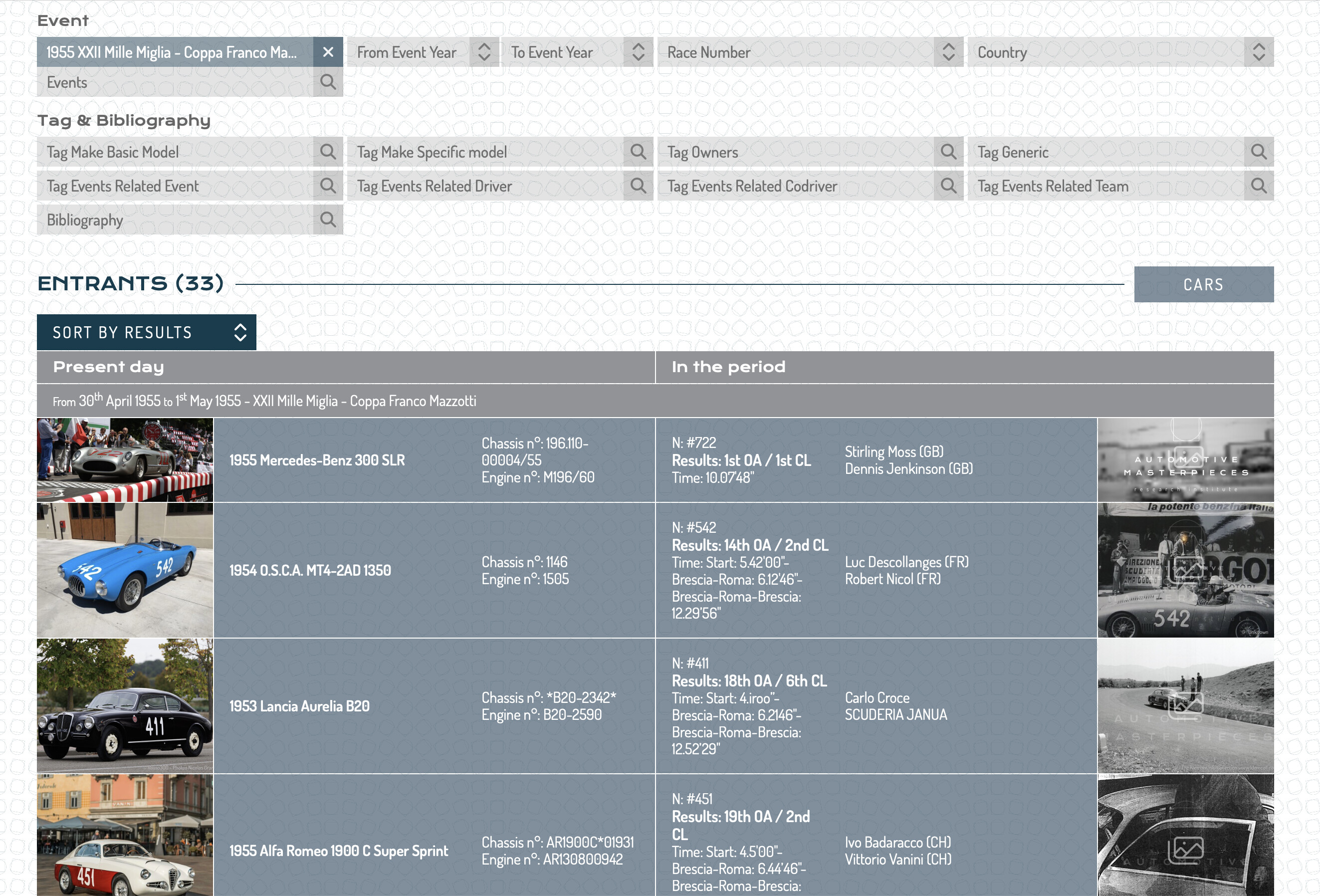Click Tag Owners search magnifier icon
Viewport: 1320px width, 896px height.
[x=948, y=152]
